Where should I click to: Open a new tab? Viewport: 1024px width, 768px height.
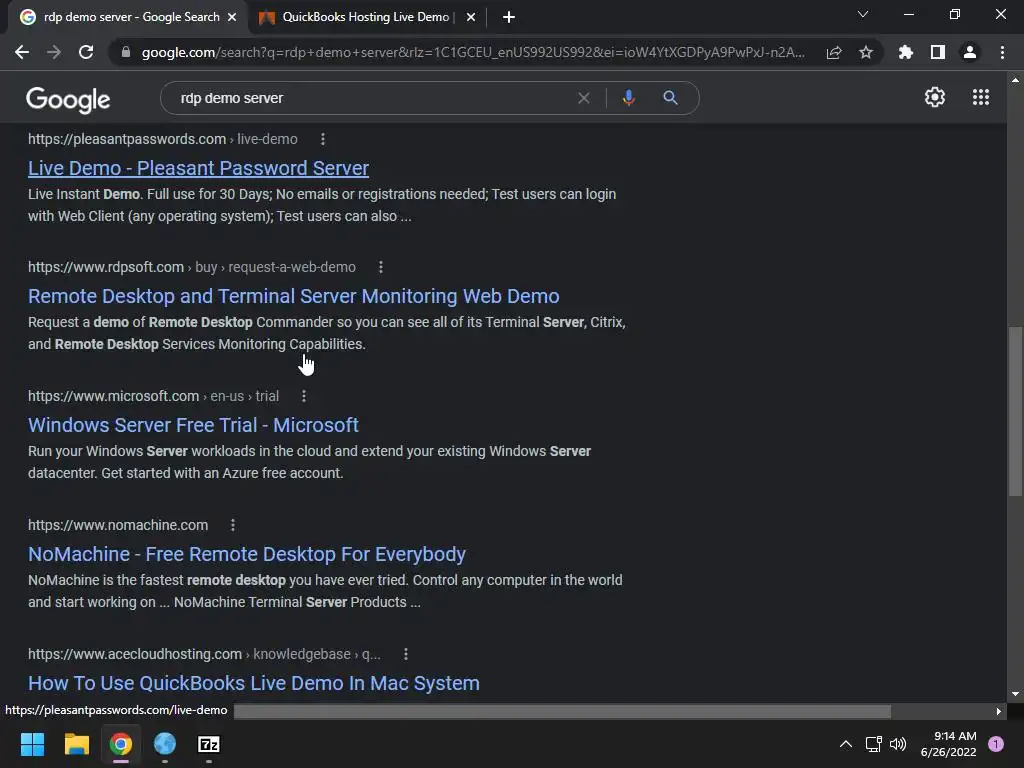tap(509, 17)
